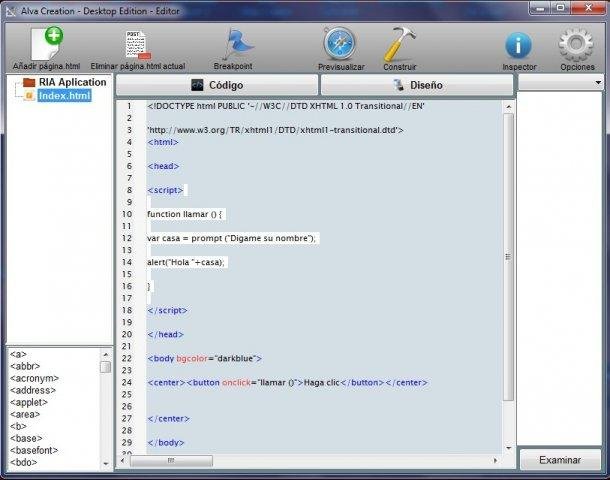Click code editor horizontal scroll right arrow
The height and width of the screenshot is (480, 610).
496,461
